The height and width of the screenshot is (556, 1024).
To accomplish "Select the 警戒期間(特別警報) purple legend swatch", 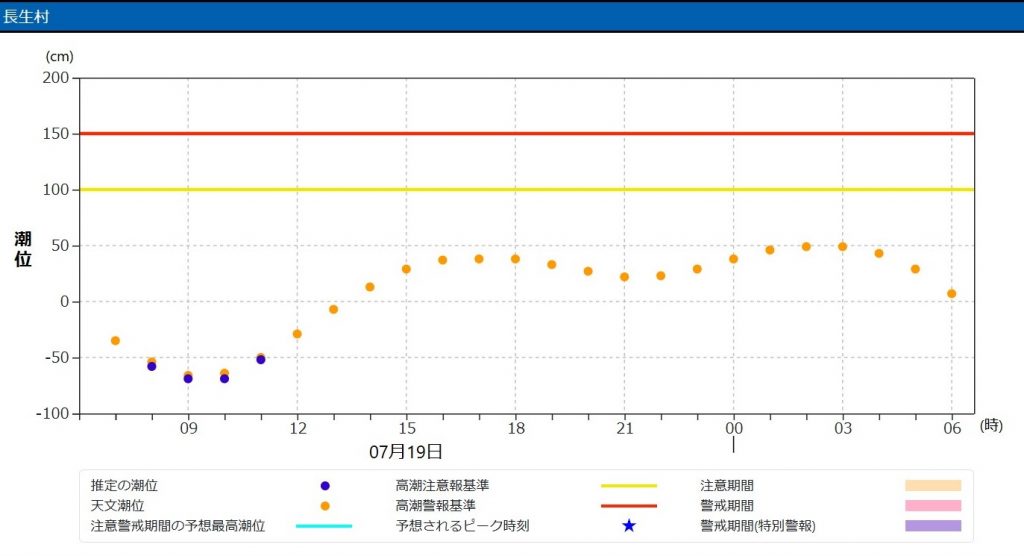I will (933, 526).
